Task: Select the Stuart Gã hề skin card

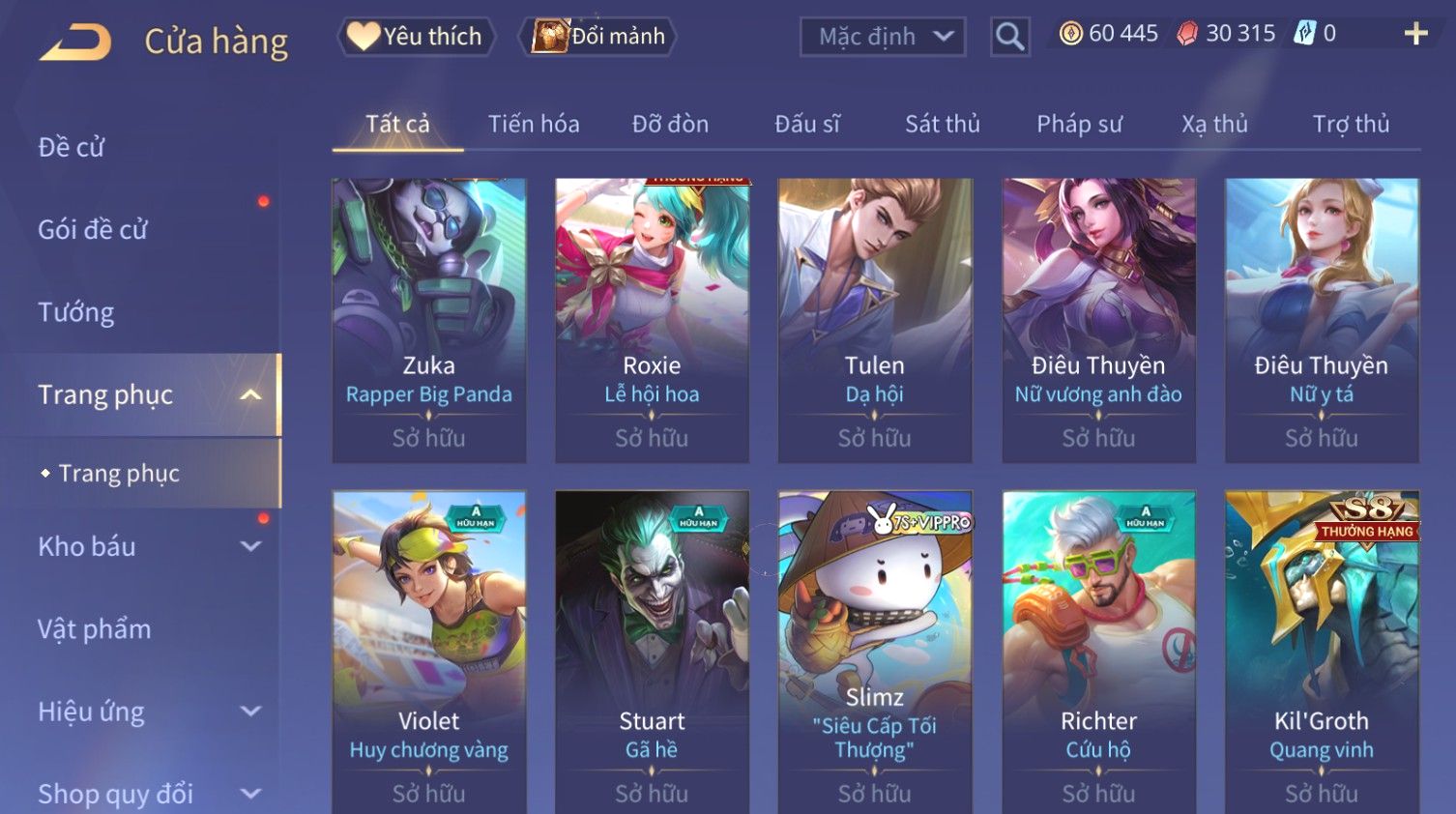Action: point(652,653)
